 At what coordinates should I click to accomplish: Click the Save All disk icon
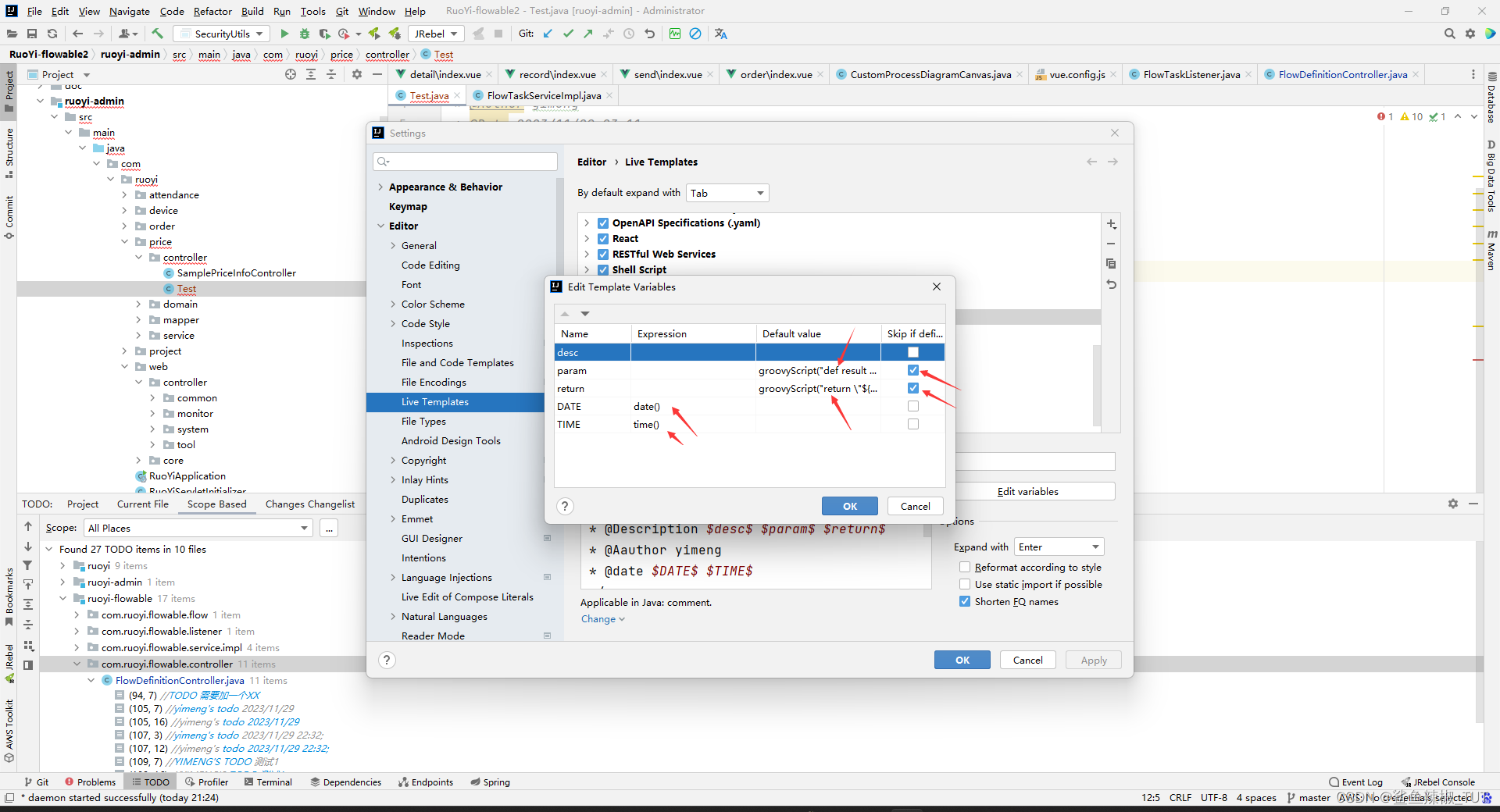[x=32, y=34]
